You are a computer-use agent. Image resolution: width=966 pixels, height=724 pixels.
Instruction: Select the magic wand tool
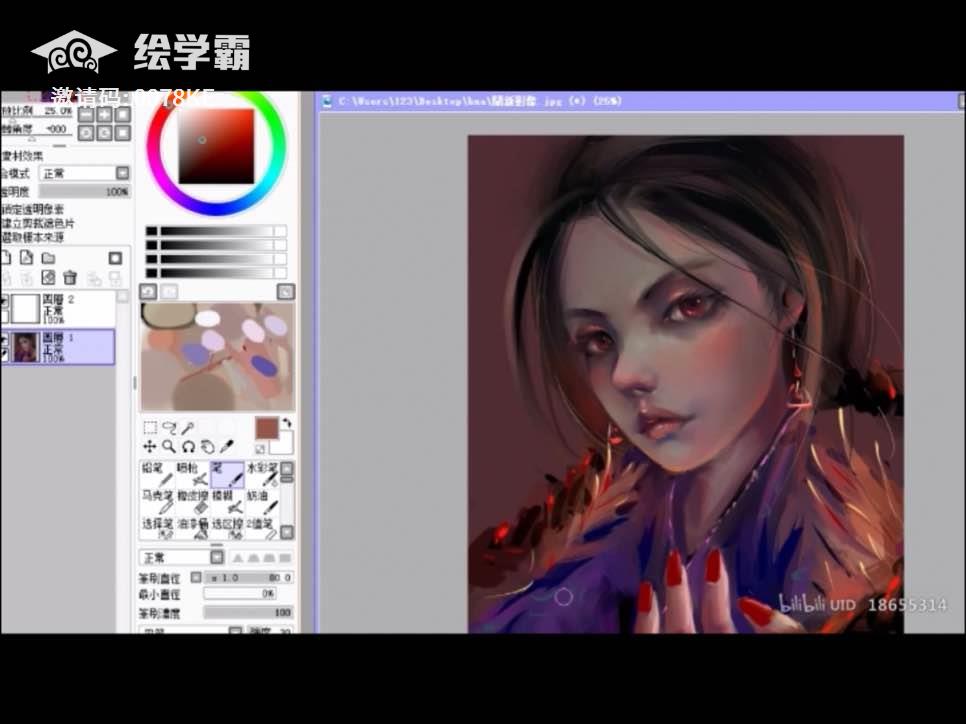point(188,427)
